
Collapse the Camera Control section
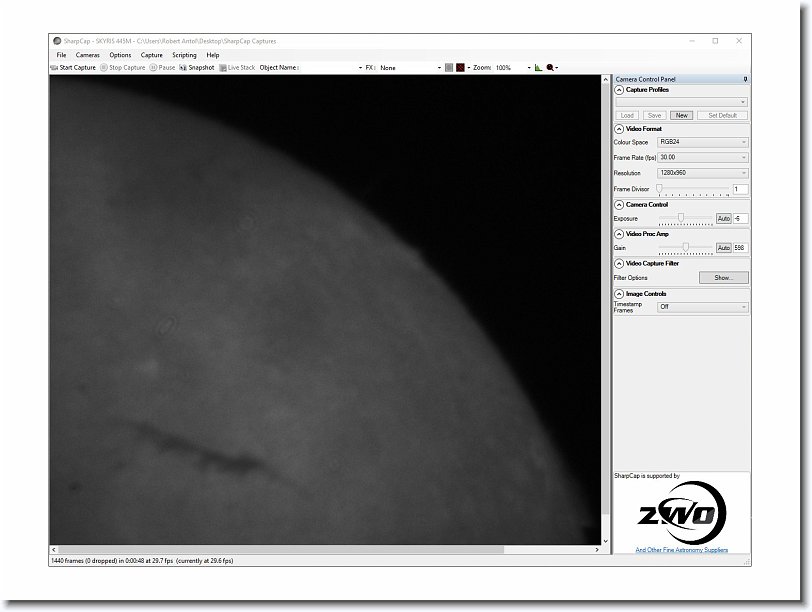point(619,205)
